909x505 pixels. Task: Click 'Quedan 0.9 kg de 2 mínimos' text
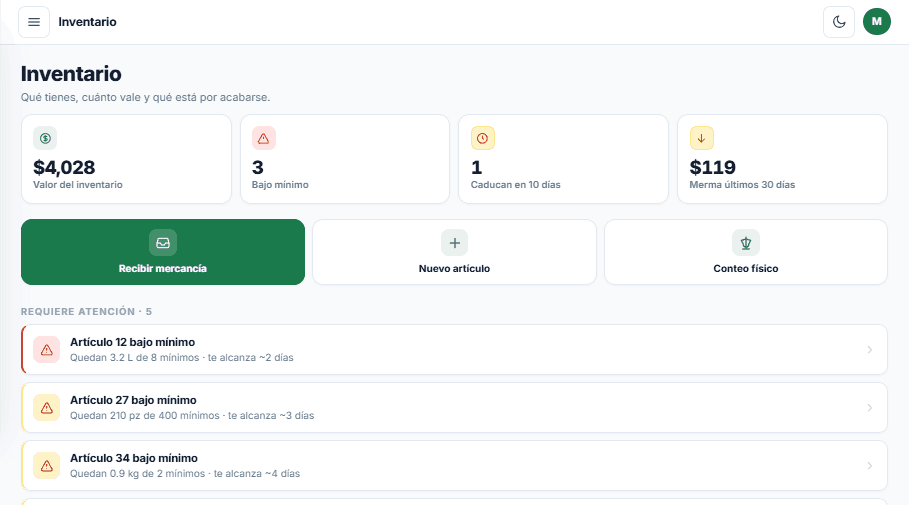(137, 474)
